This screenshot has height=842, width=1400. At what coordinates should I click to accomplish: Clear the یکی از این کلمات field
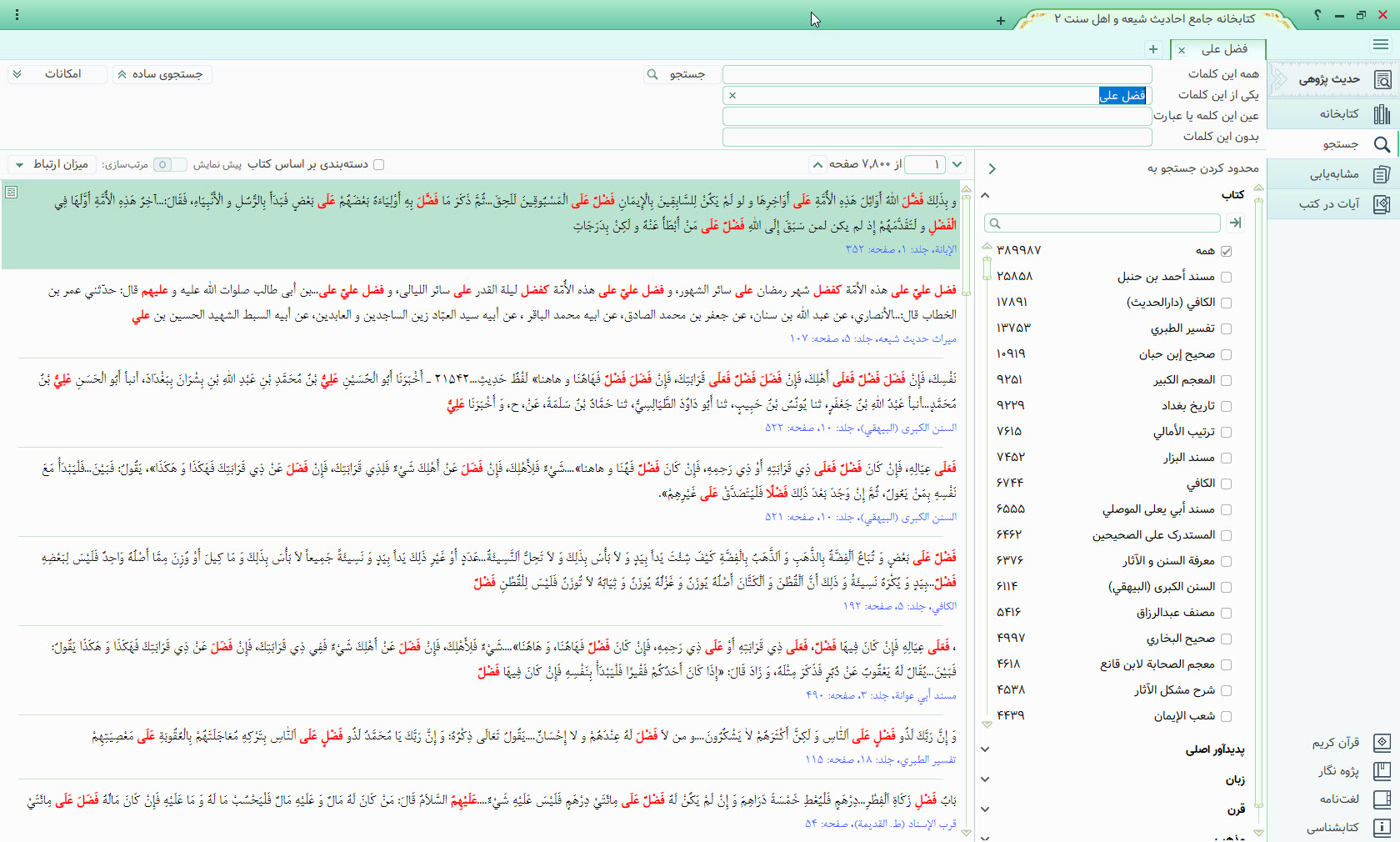click(732, 96)
